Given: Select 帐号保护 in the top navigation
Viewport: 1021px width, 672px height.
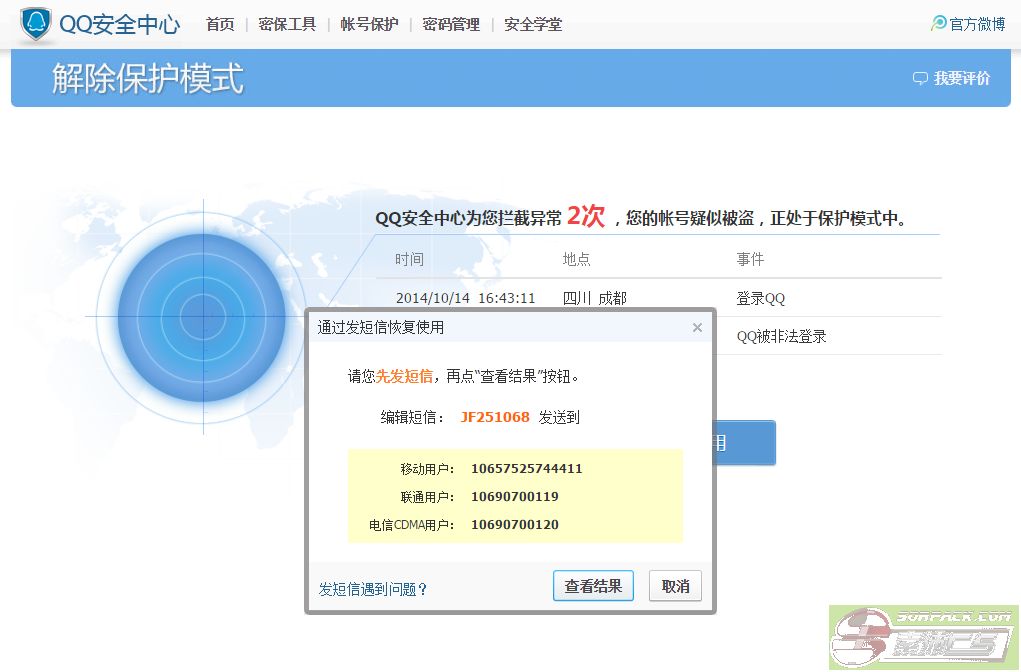Looking at the screenshot, I should 369,24.
